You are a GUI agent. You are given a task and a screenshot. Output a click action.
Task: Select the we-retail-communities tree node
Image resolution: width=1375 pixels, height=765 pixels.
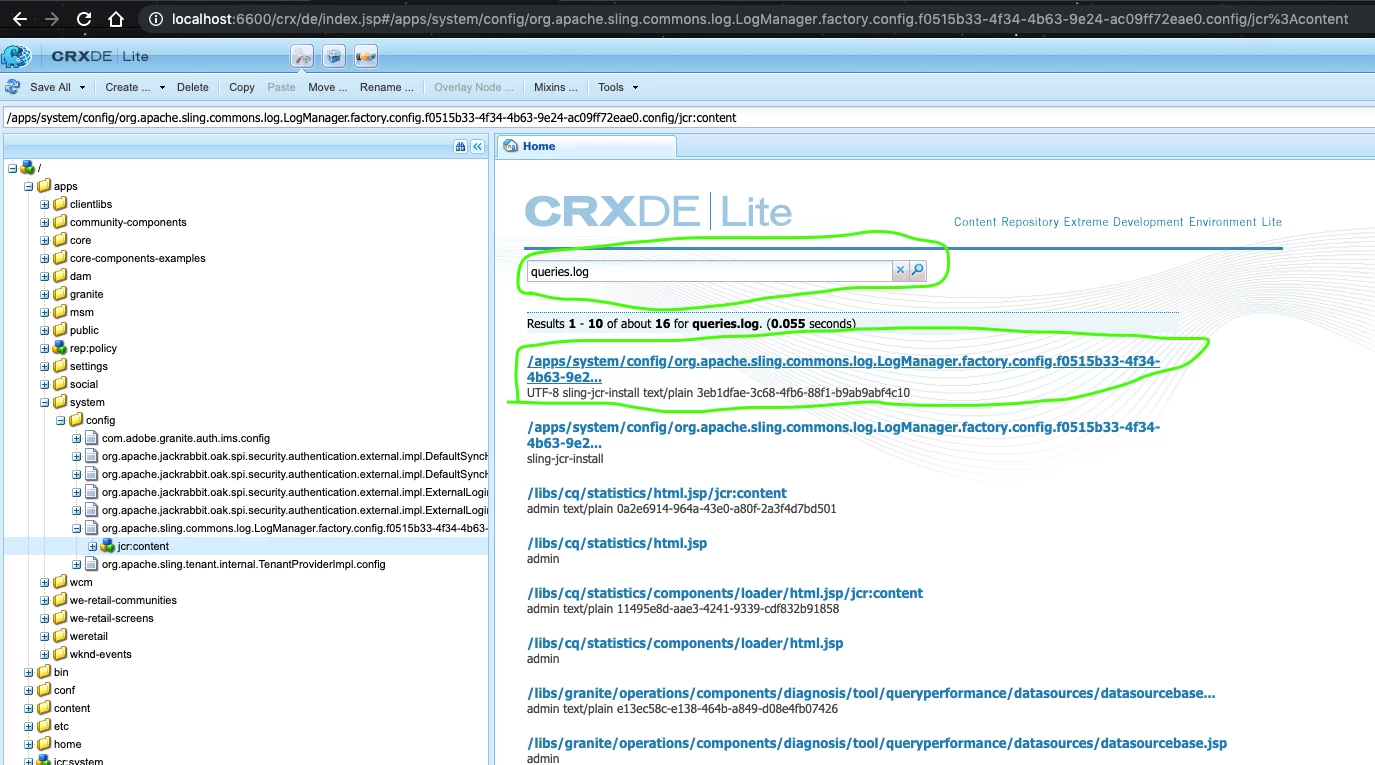(x=123, y=600)
